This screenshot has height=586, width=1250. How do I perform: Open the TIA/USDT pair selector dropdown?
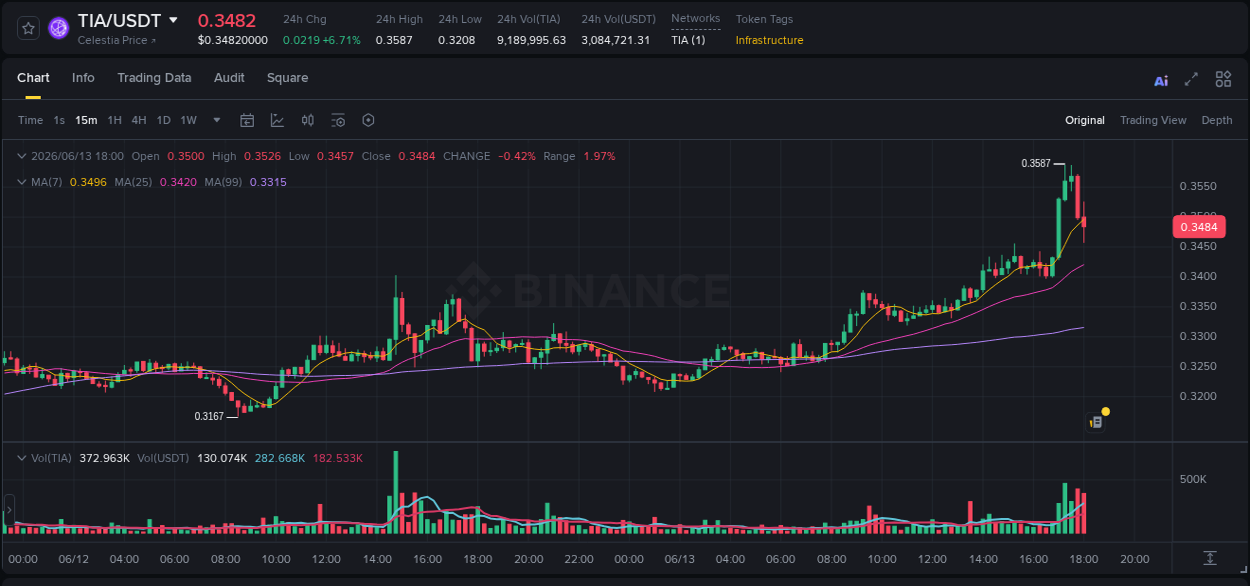point(173,20)
